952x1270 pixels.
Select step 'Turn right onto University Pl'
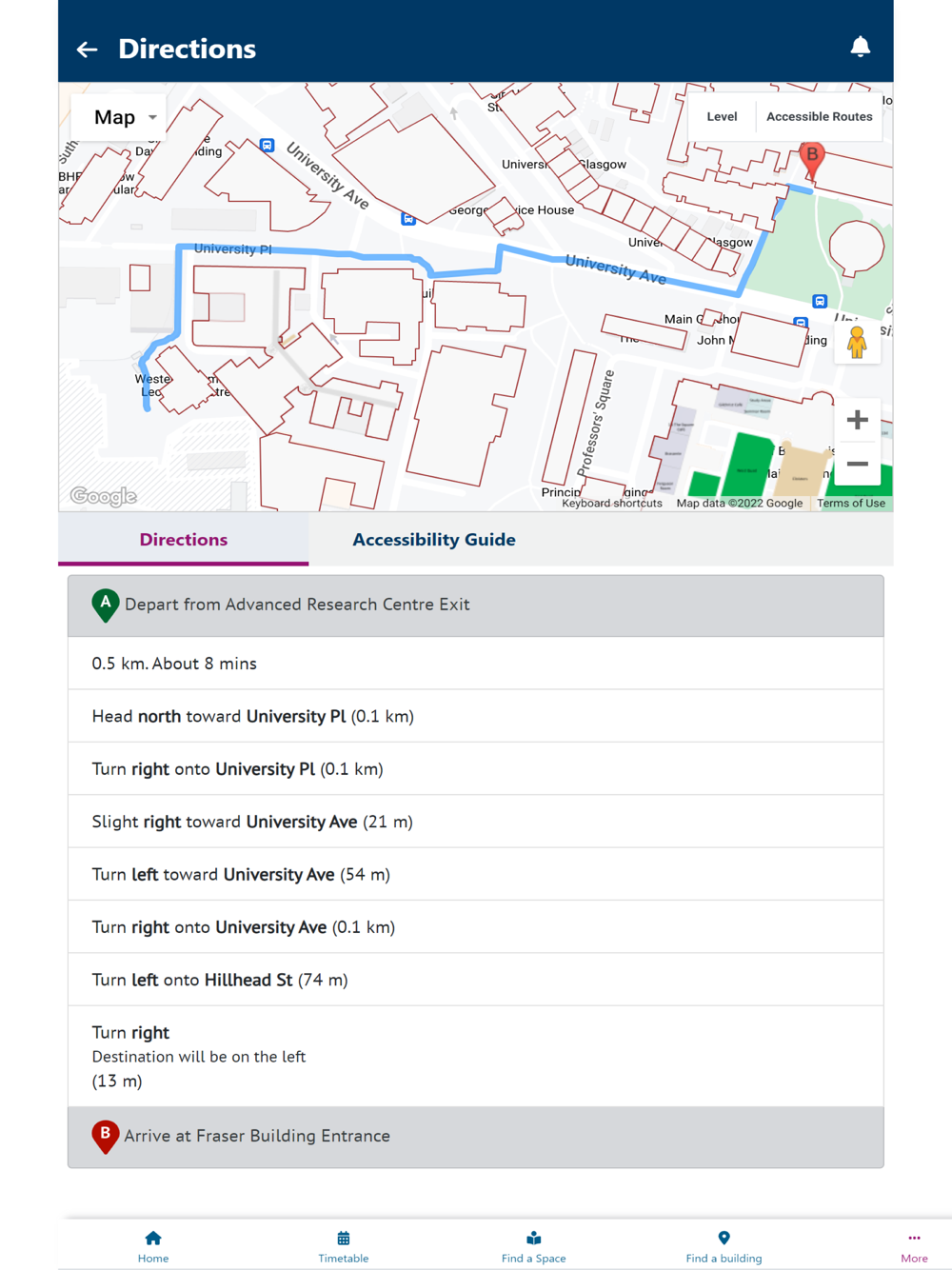pyautogui.click(x=476, y=769)
